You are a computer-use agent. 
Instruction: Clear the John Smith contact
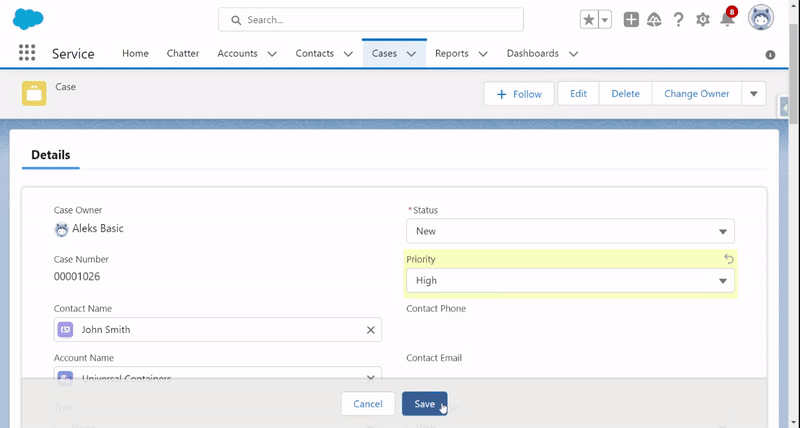click(x=370, y=330)
